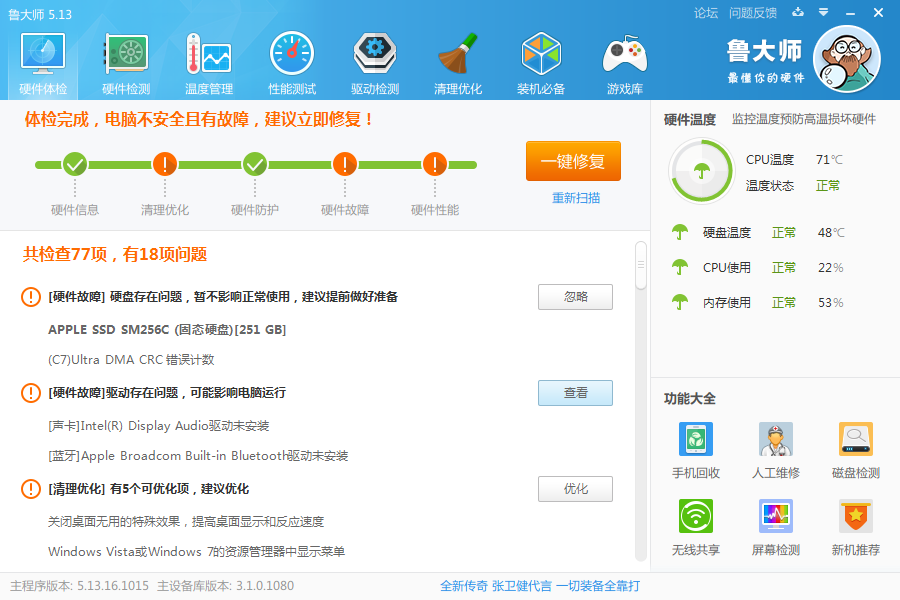Click the 功能大全 section heading
The width and height of the screenshot is (900, 600).
[x=690, y=398]
